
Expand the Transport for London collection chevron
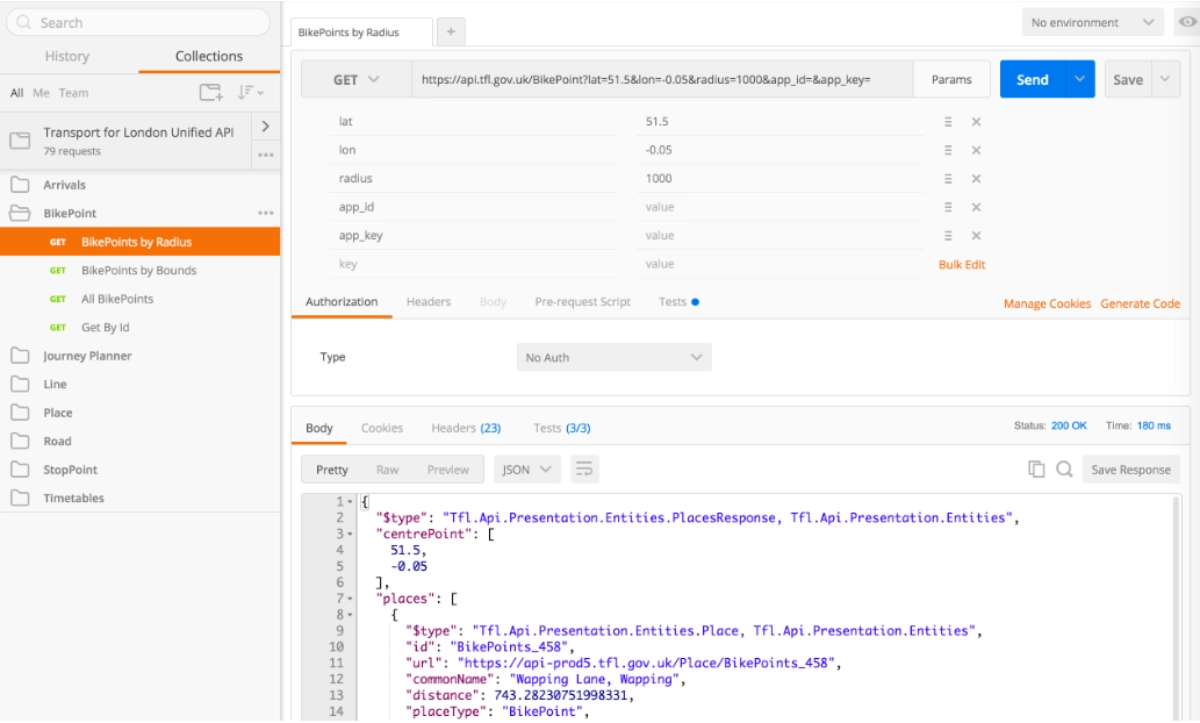(x=266, y=126)
